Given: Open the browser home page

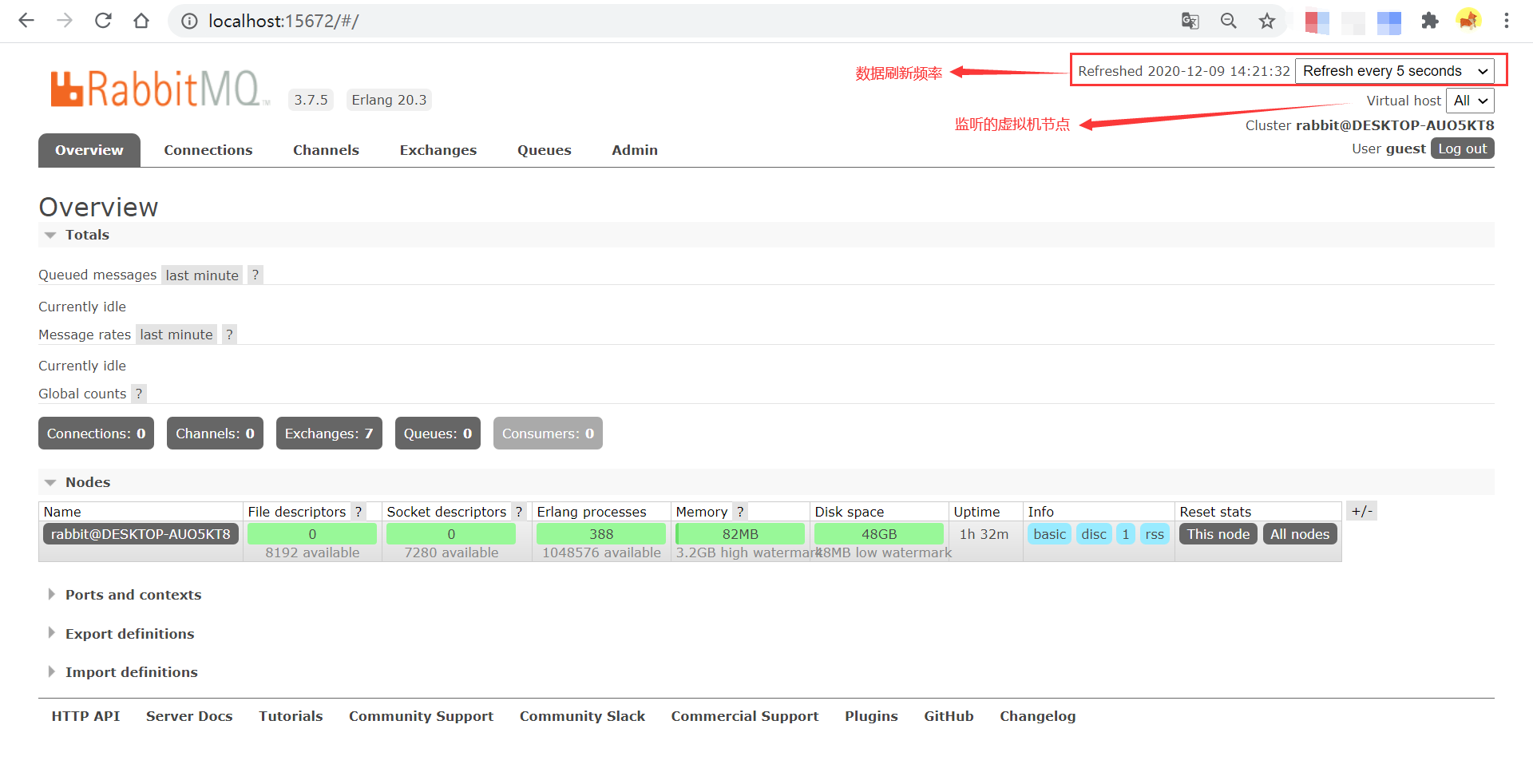Looking at the screenshot, I should [141, 21].
